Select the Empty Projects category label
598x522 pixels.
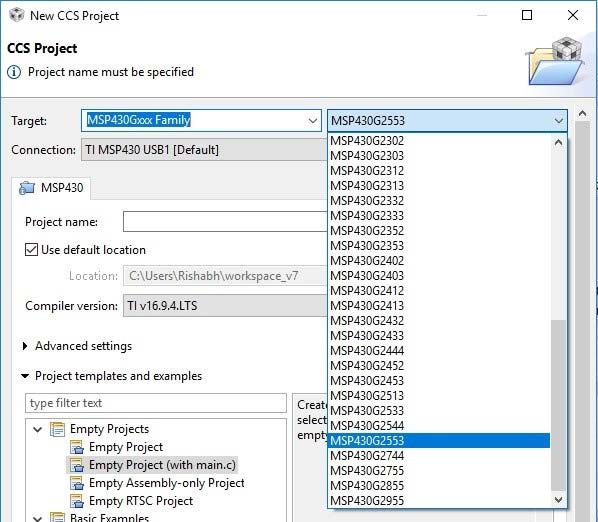point(109,429)
